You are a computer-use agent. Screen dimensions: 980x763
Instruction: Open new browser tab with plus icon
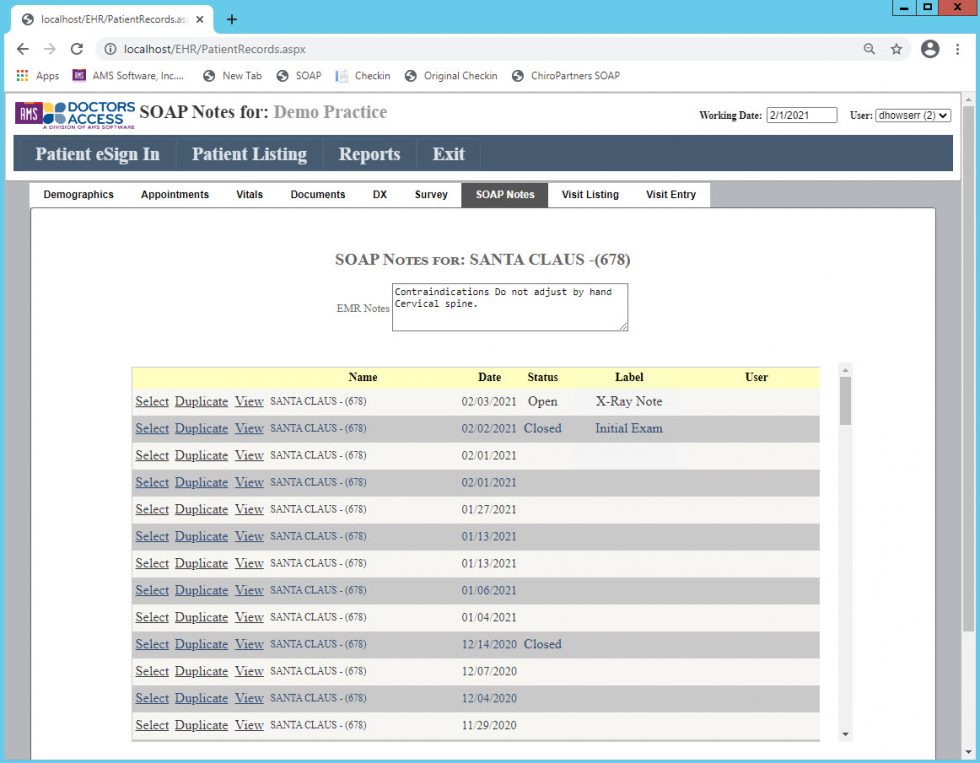pos(232,19)
